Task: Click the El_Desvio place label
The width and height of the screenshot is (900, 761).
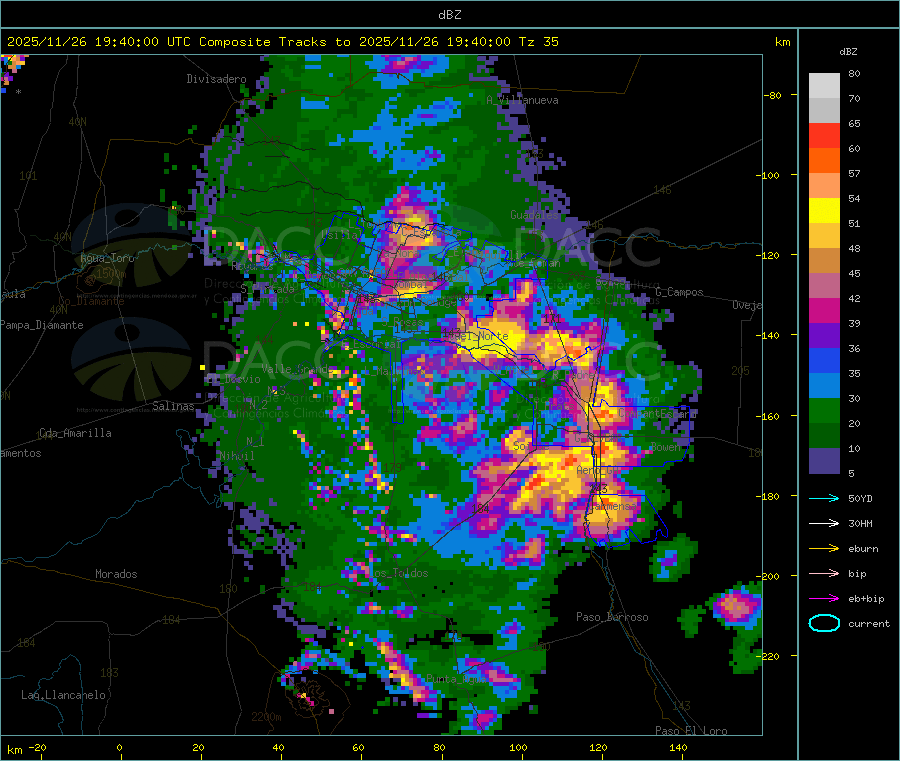Action: [x=234, y=379]
